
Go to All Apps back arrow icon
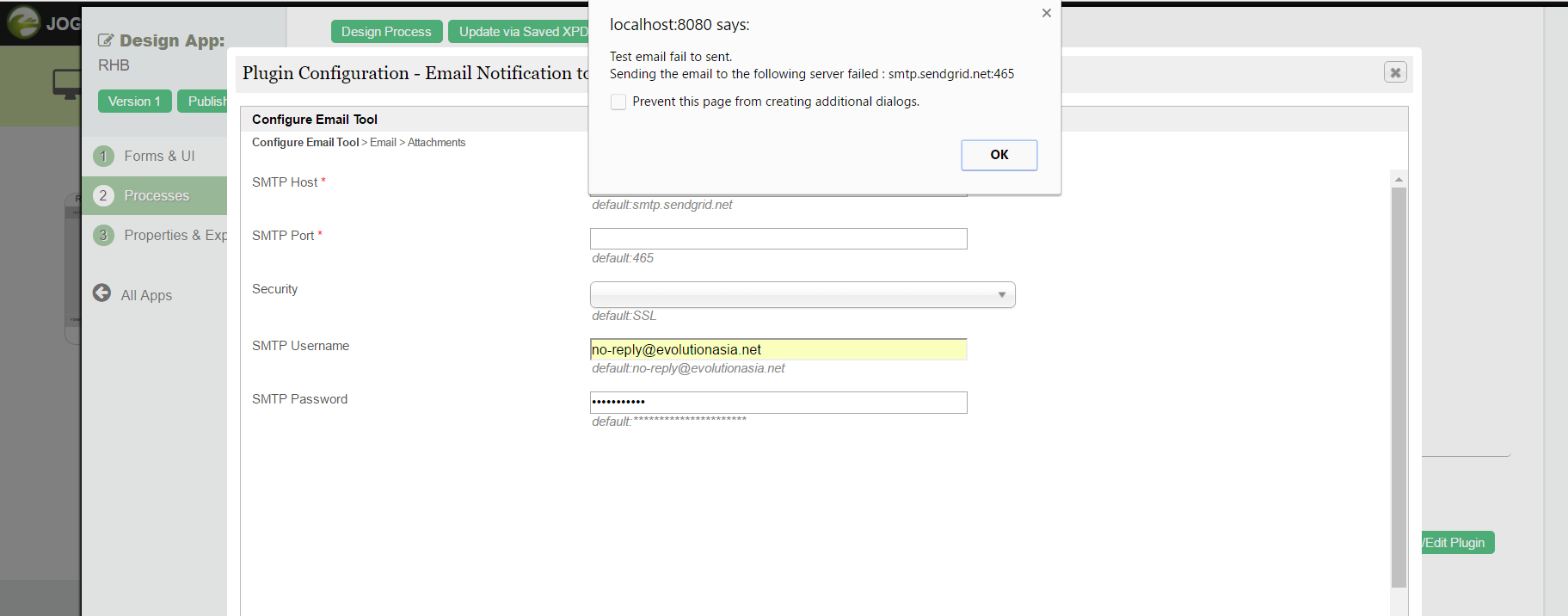(x=101, y=293)
